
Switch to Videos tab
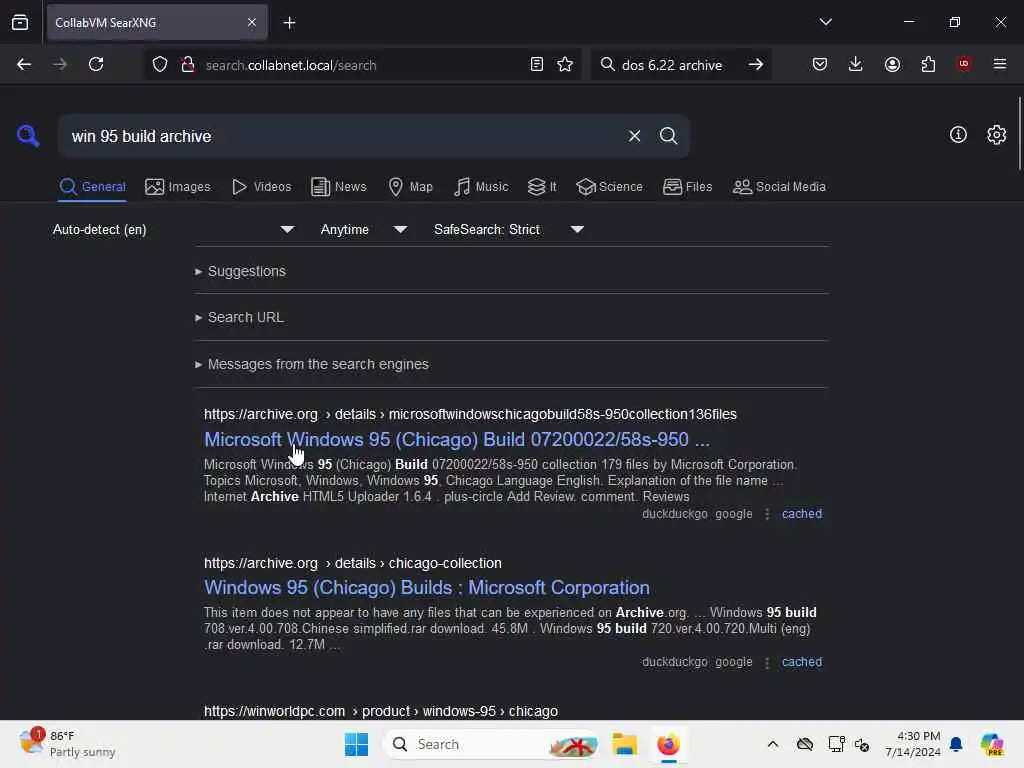coord(261,187)
